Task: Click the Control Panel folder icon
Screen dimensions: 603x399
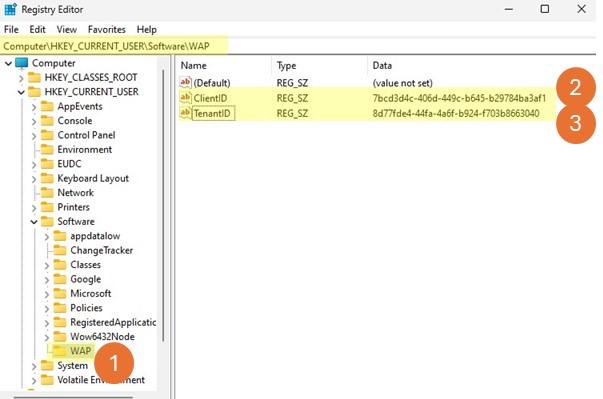Action: [x=47, y=135]
